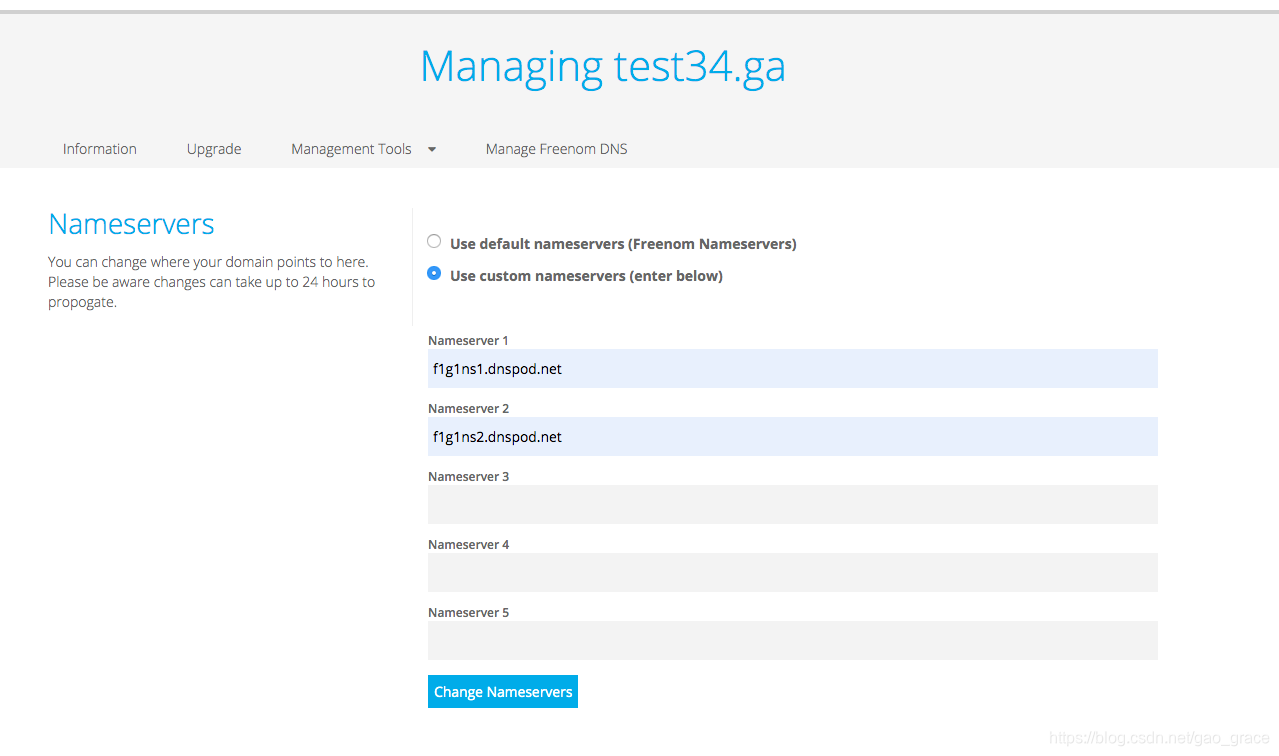Click the Nameserver 3 label

coord(469,477)
